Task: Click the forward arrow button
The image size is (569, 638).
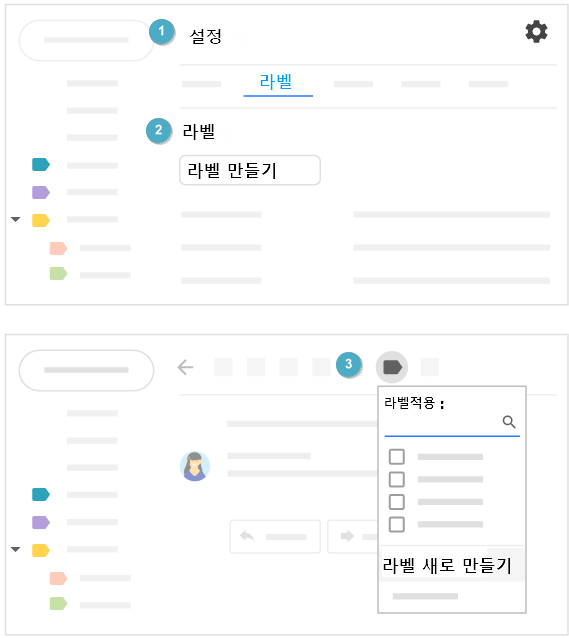Action: [x=353, y=536]
